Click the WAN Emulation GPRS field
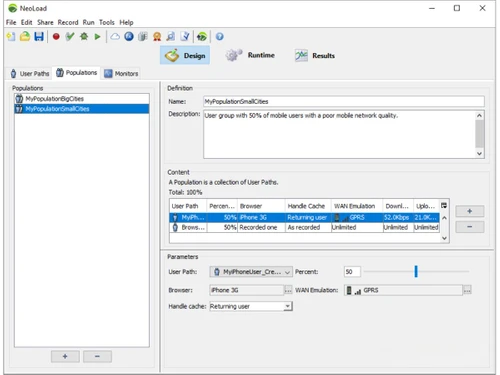 403,290
